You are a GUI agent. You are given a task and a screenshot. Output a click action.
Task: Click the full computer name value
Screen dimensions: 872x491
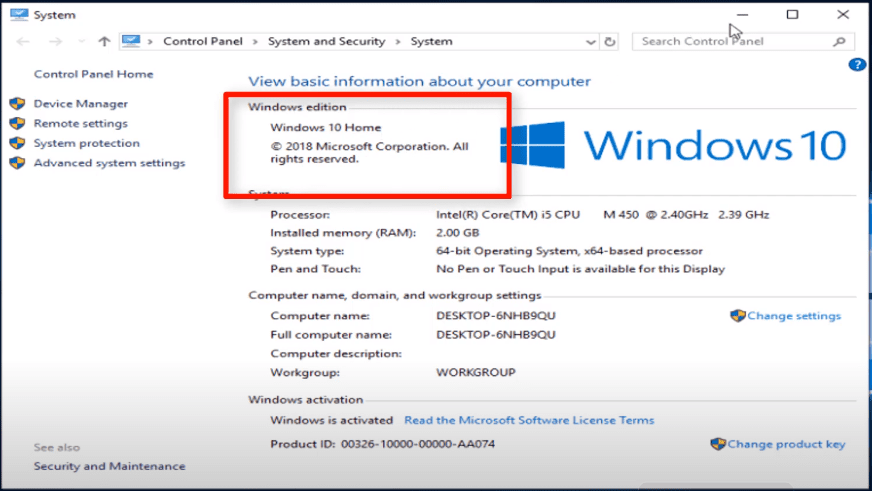point(496,335)
